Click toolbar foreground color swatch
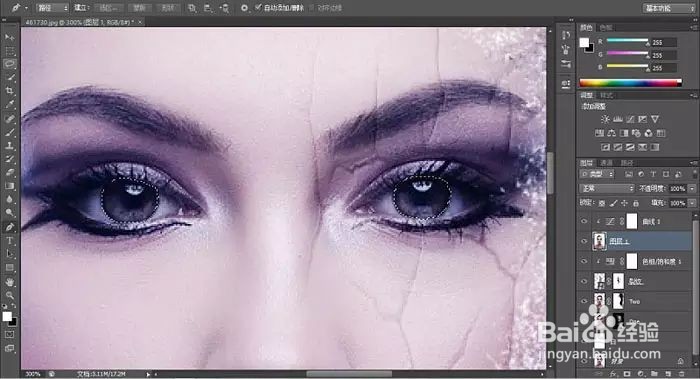Screen dimensions: 700x379 tap(7, 317)
